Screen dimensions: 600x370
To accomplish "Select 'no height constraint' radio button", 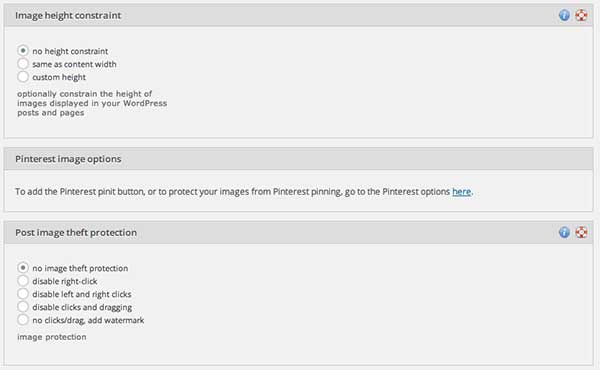I will tap(23, 51).
